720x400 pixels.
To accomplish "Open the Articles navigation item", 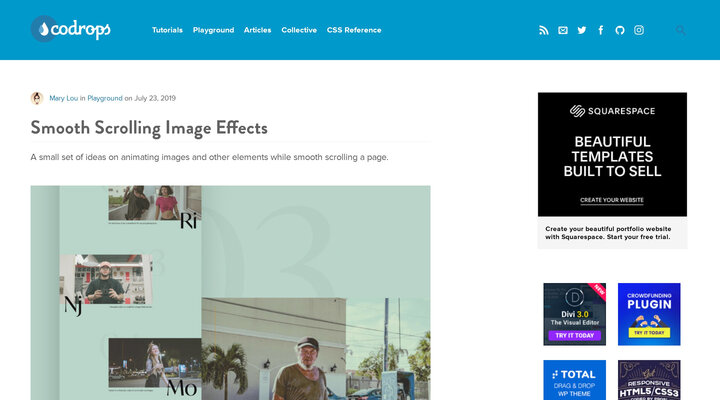I will pos(257,30).
